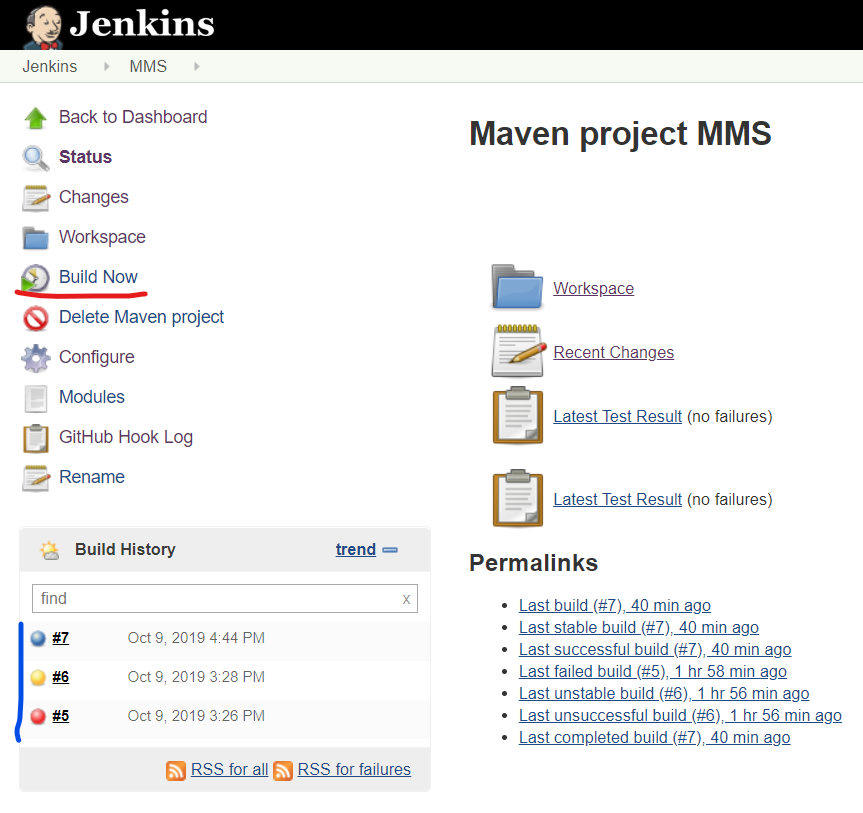Collapse build history with the minus icon

coord(390,550)
